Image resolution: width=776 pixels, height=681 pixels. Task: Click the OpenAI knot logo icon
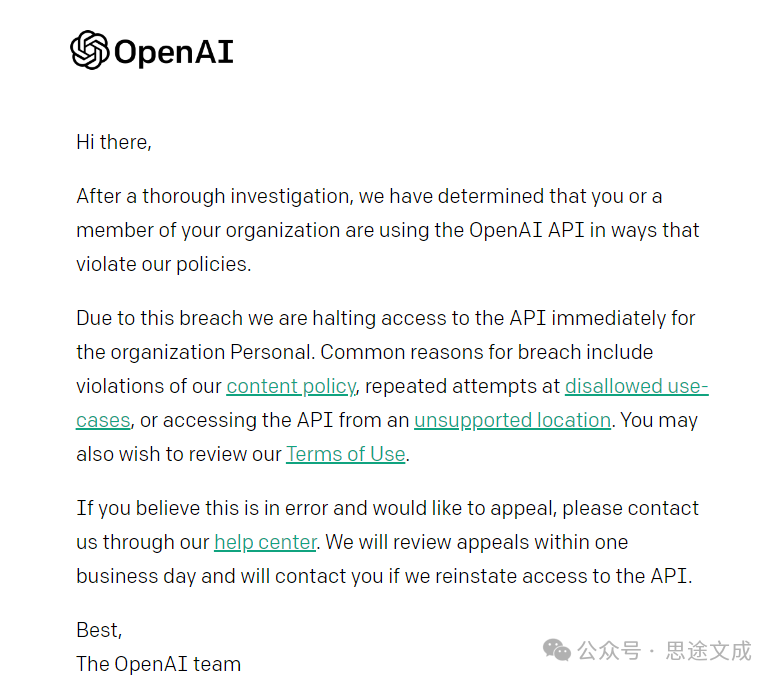pos(89,50)
